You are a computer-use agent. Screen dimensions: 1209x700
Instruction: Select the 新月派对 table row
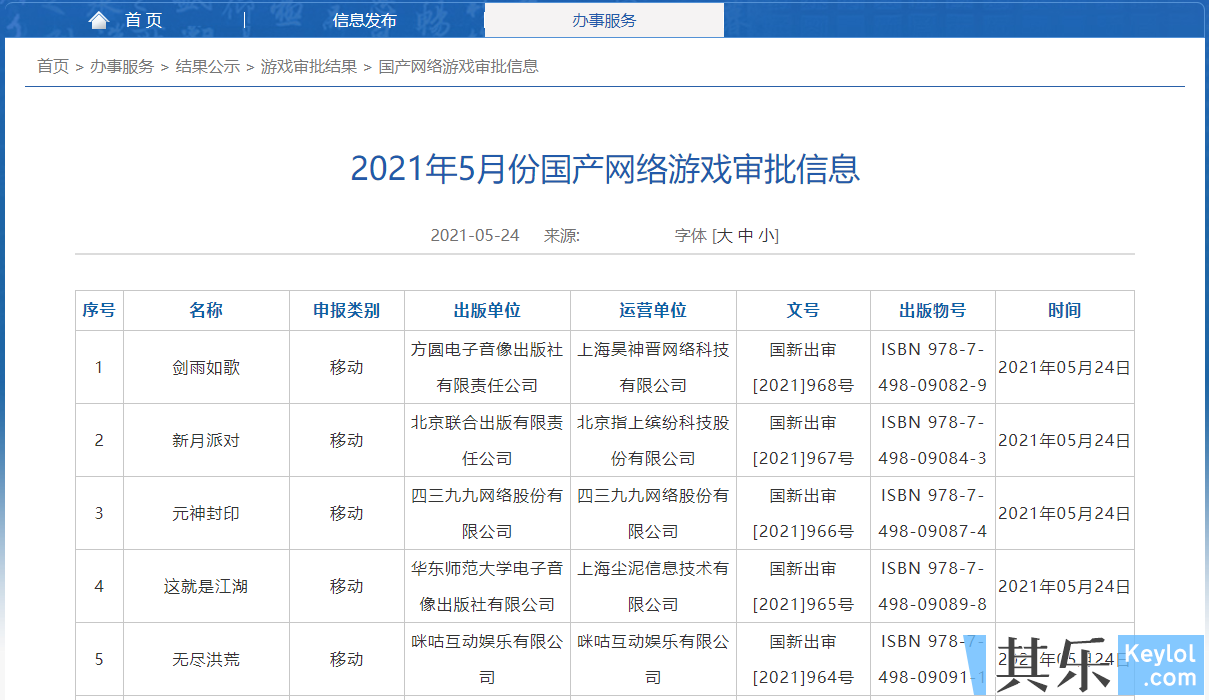click(205, 440)
